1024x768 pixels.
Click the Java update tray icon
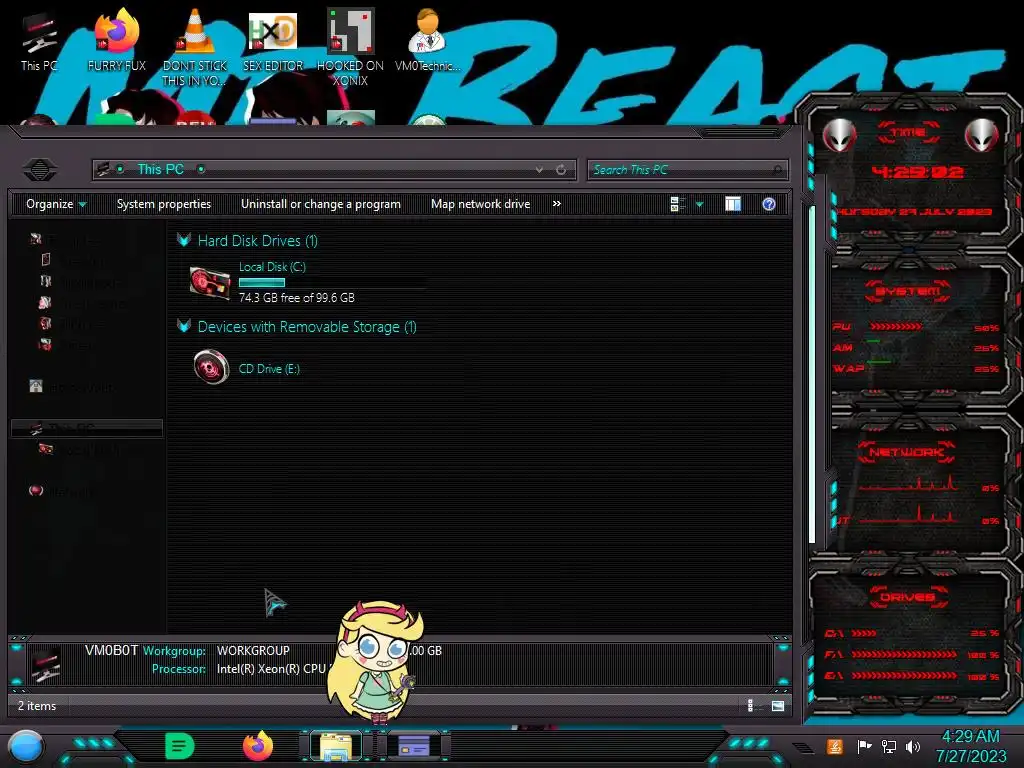(x=834, y=746)
